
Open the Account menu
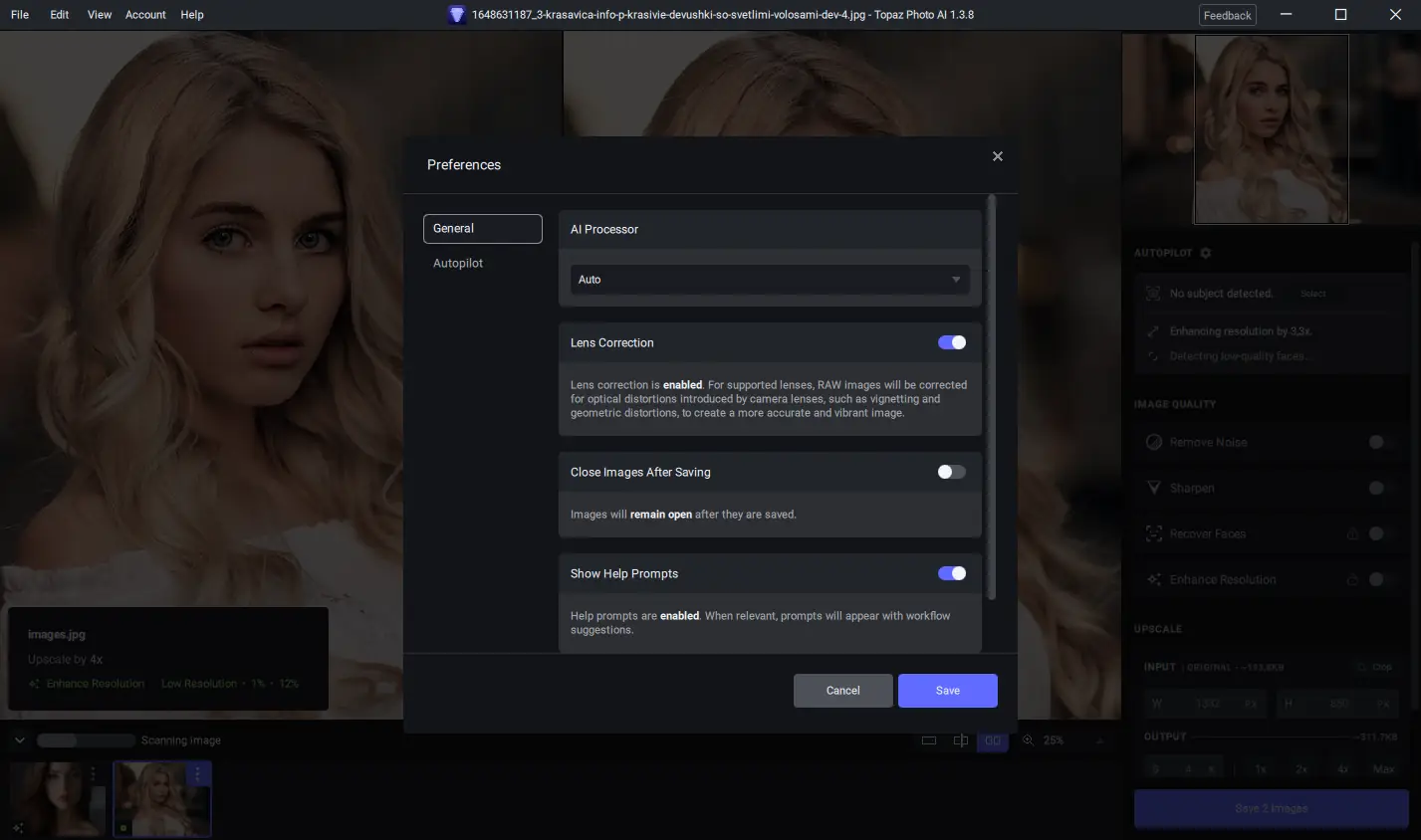tap(145, 15)
